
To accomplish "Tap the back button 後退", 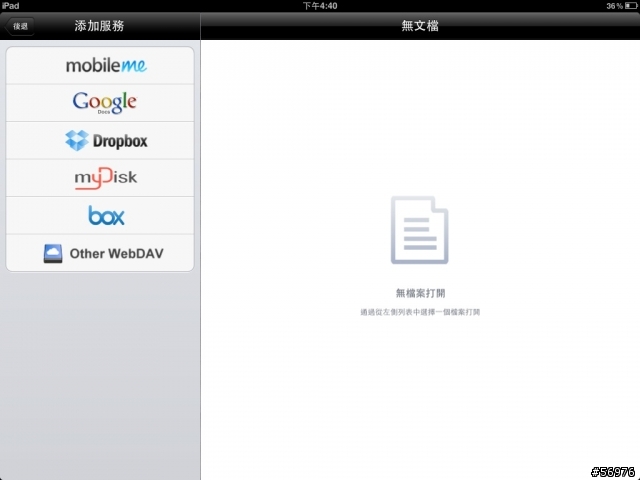I will pos(19,27).
